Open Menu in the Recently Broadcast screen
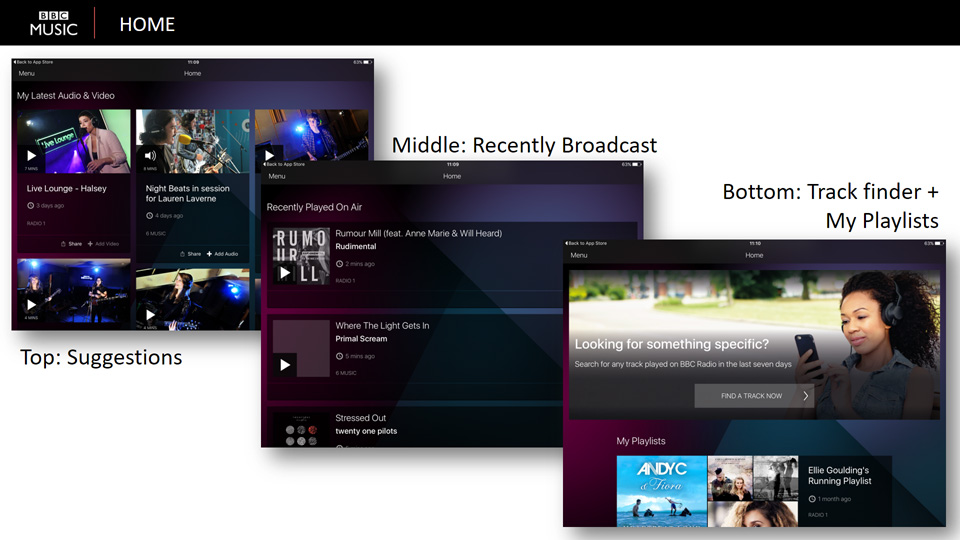The width and height of the screenshot is (960, 540). (x=277, y=176)
